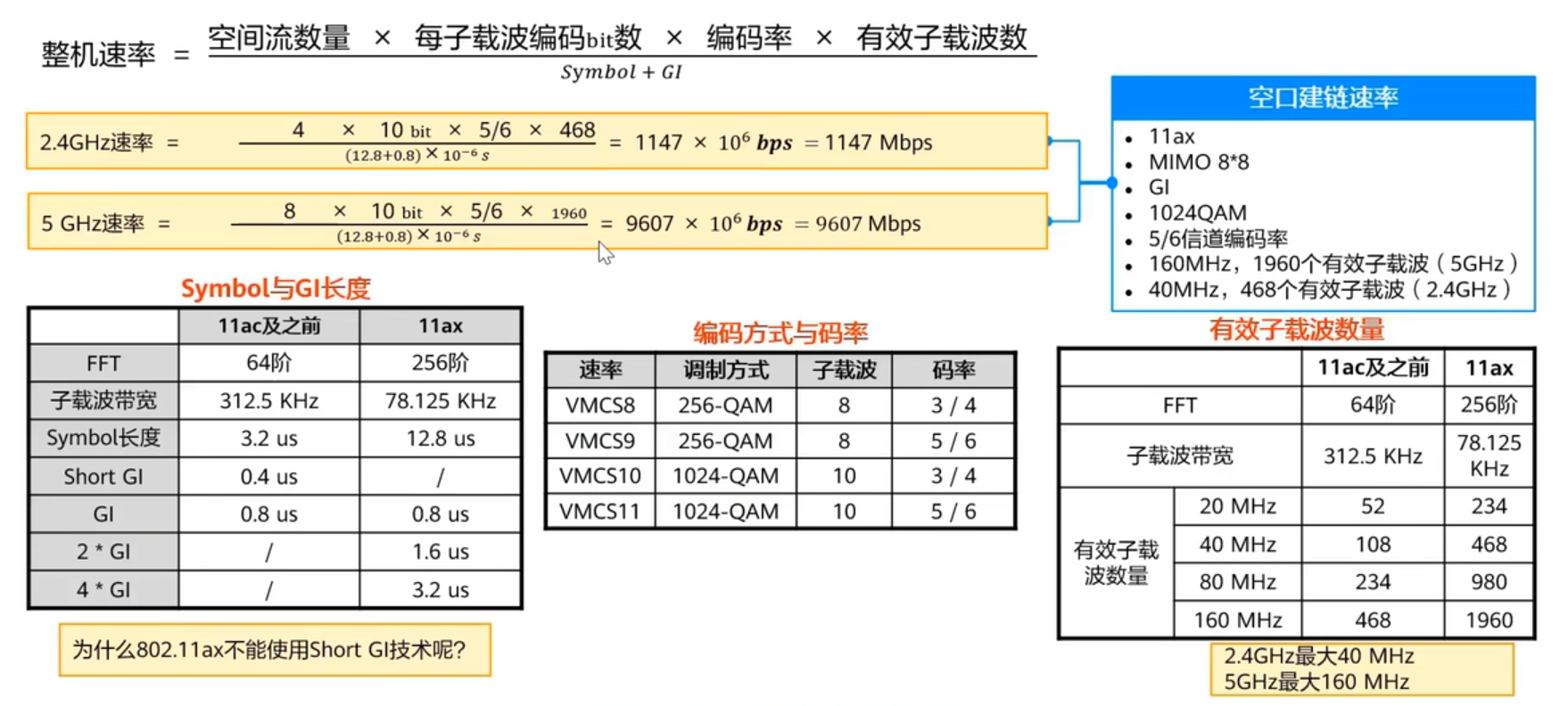Viewport: 1568px width, 706px height.
Task: Select the "108" subcarrier count cell
Action: [x=1374, y=545]
